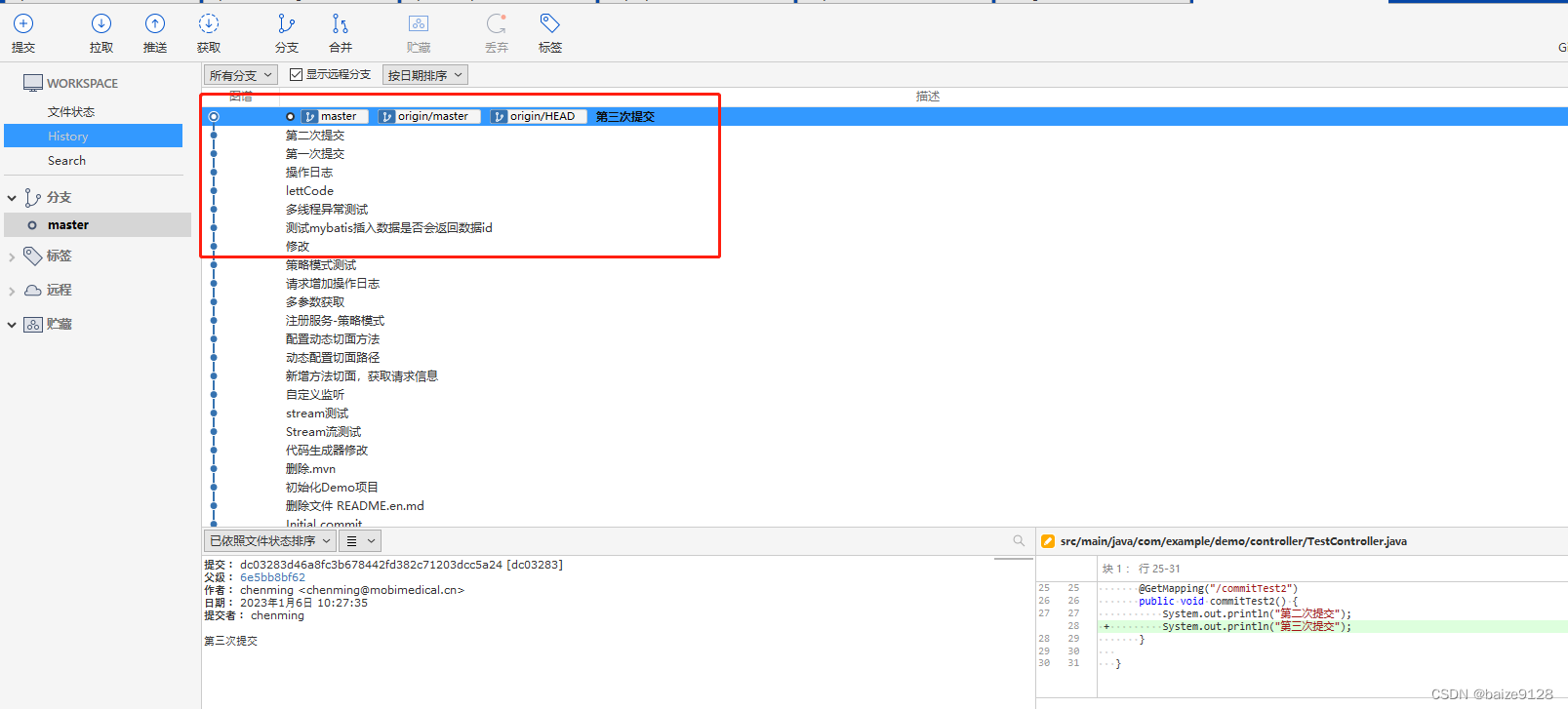The height and width of the screenshot is (709, 1568).
Task: Collapse the 贮藏 section chevron
Action: pos(12,325)
